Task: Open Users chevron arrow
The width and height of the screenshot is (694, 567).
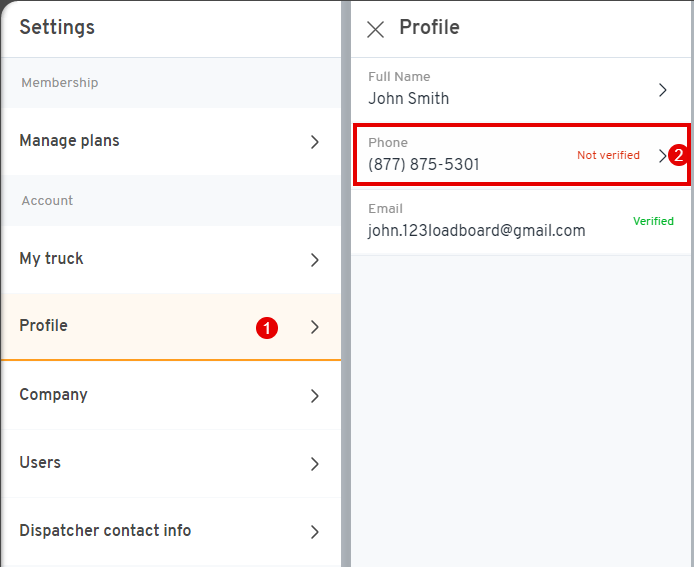Action: (x=315, y=464)
